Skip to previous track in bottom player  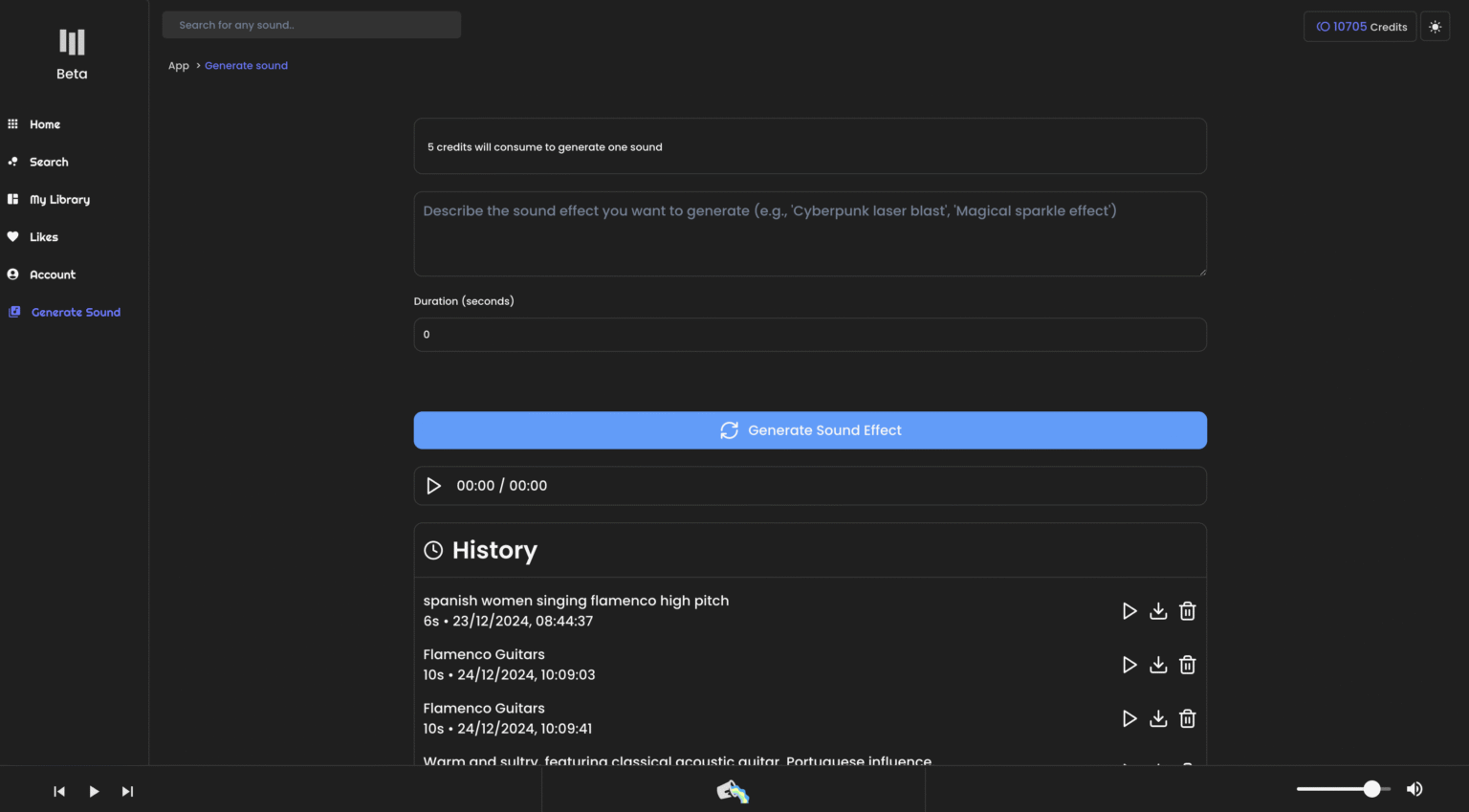point(59,791)
